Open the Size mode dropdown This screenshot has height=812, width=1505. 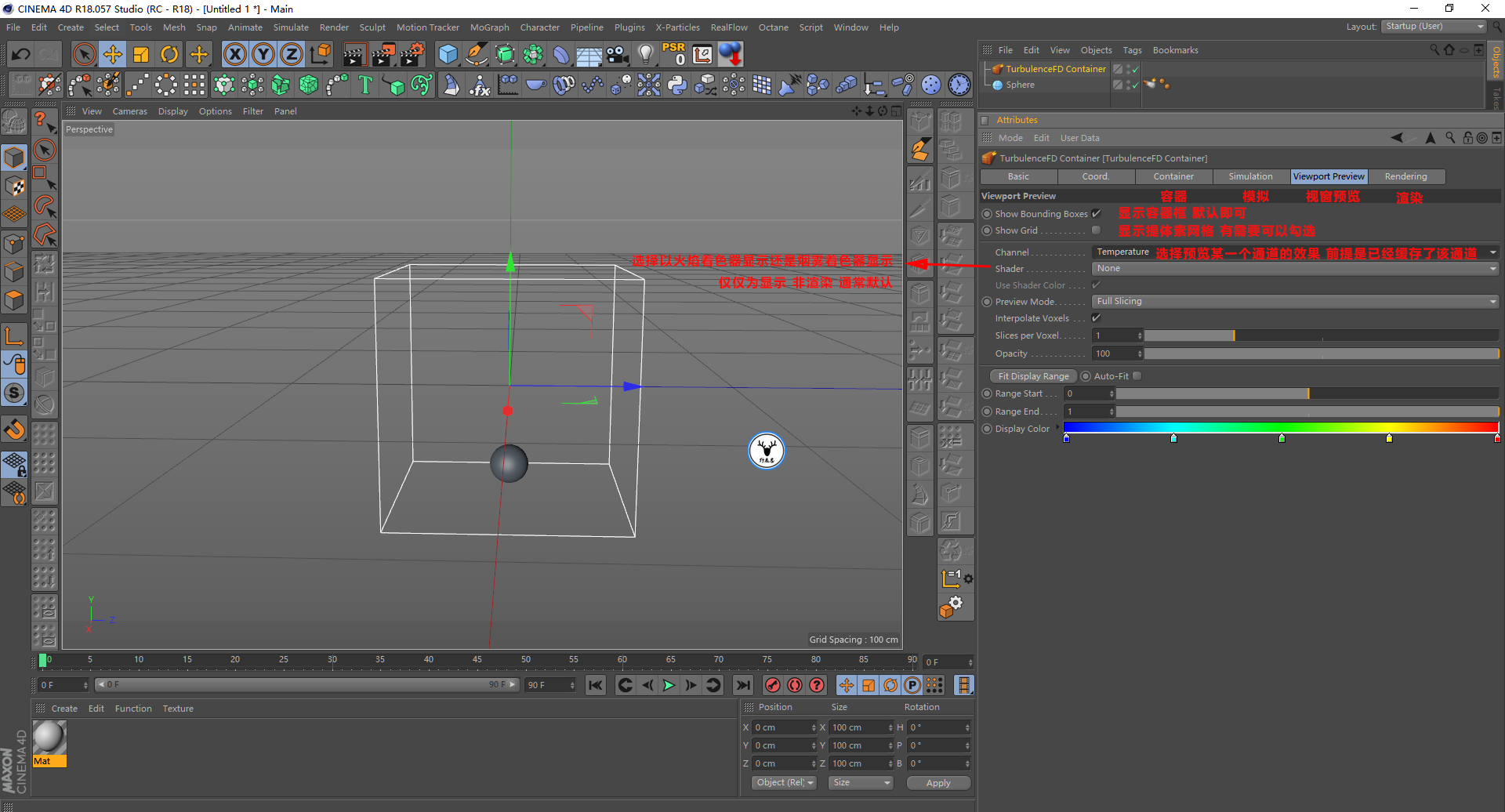(x=861, y=782)
